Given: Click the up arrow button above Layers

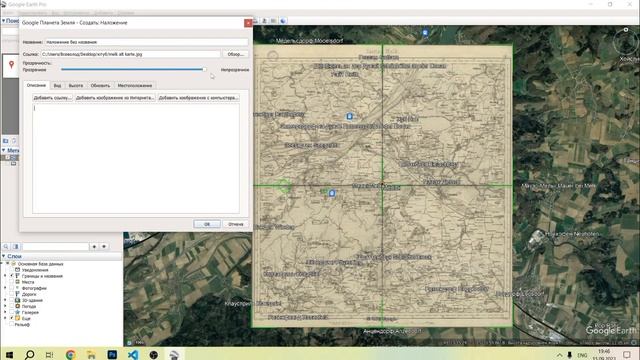Looking at the screenshot, I should pos(94,247).
